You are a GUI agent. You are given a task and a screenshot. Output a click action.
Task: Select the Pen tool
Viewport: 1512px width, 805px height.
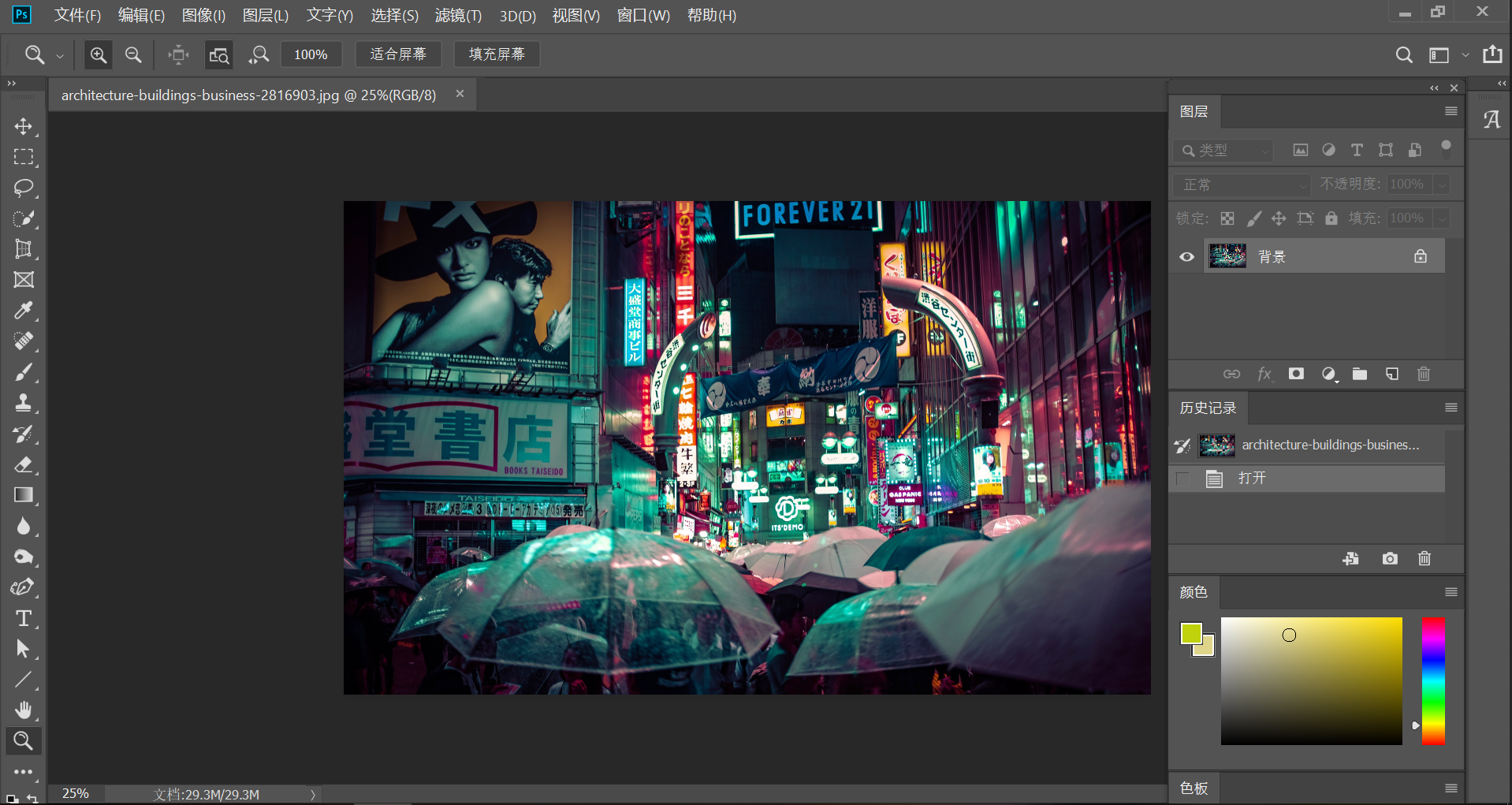[24, 587]
